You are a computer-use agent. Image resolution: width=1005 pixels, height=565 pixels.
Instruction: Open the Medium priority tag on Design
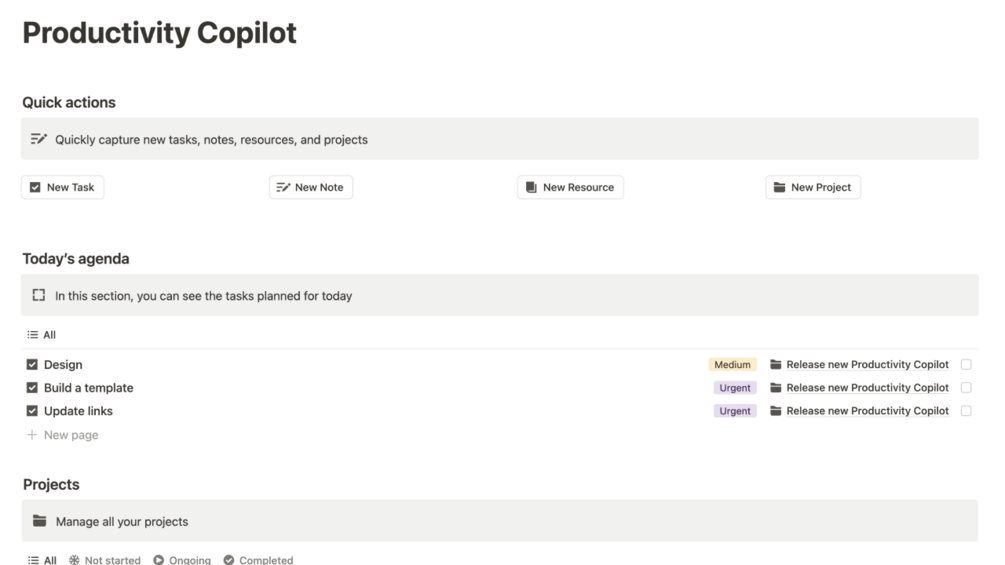(732, 364)
